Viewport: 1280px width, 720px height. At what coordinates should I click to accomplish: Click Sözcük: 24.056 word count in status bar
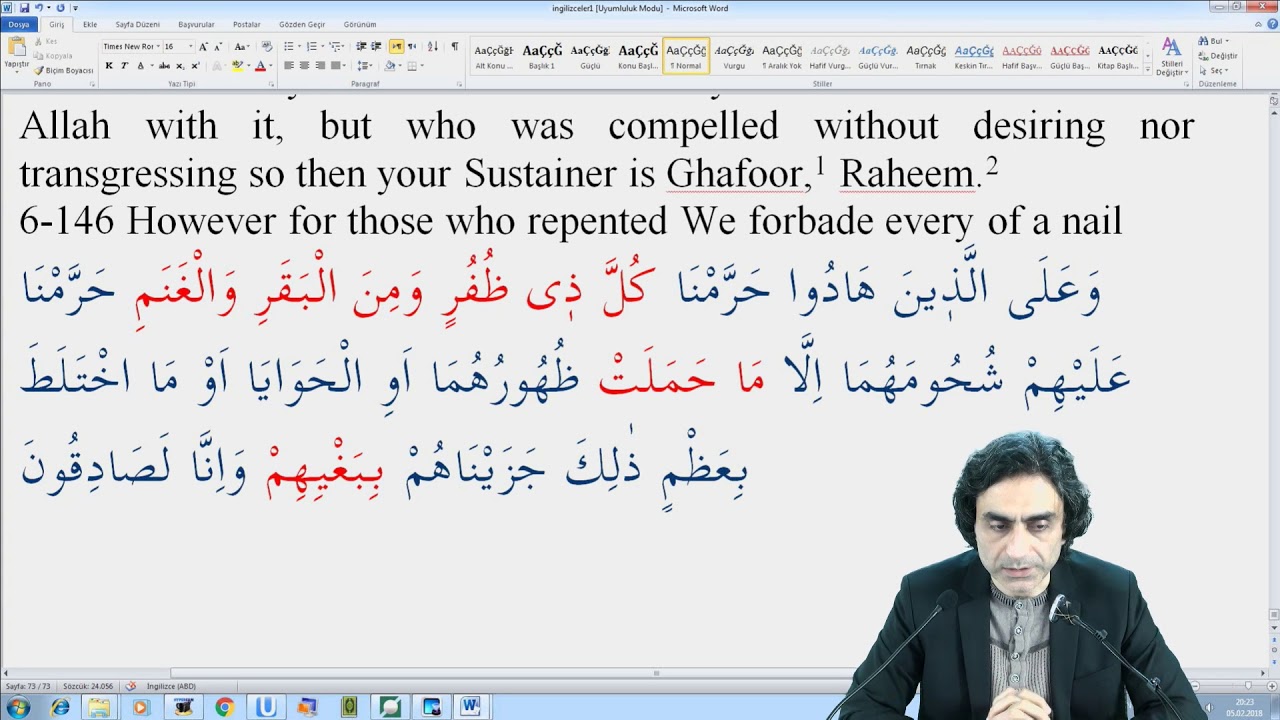pos(88,686)
